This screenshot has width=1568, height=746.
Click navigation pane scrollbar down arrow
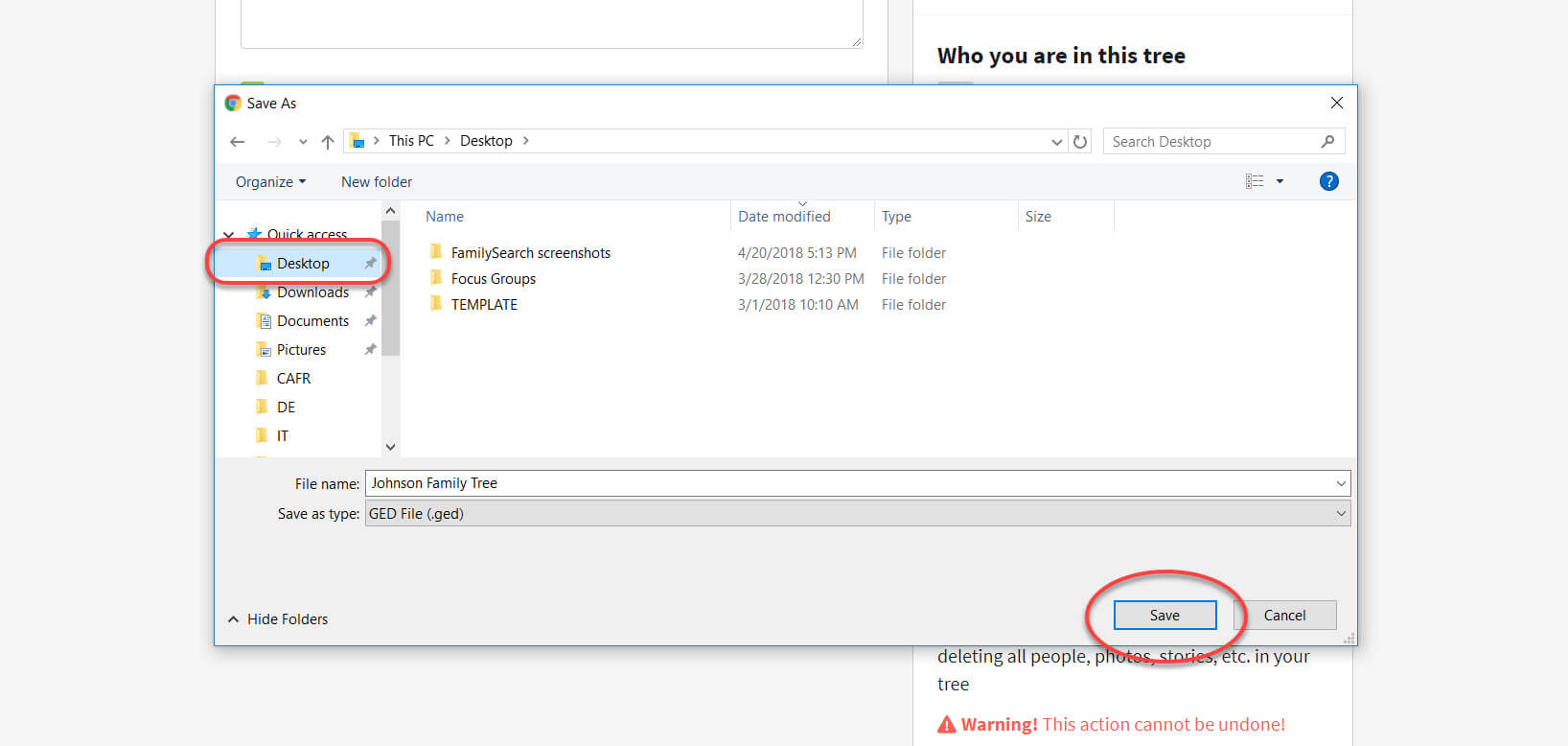tap(390, 447)
